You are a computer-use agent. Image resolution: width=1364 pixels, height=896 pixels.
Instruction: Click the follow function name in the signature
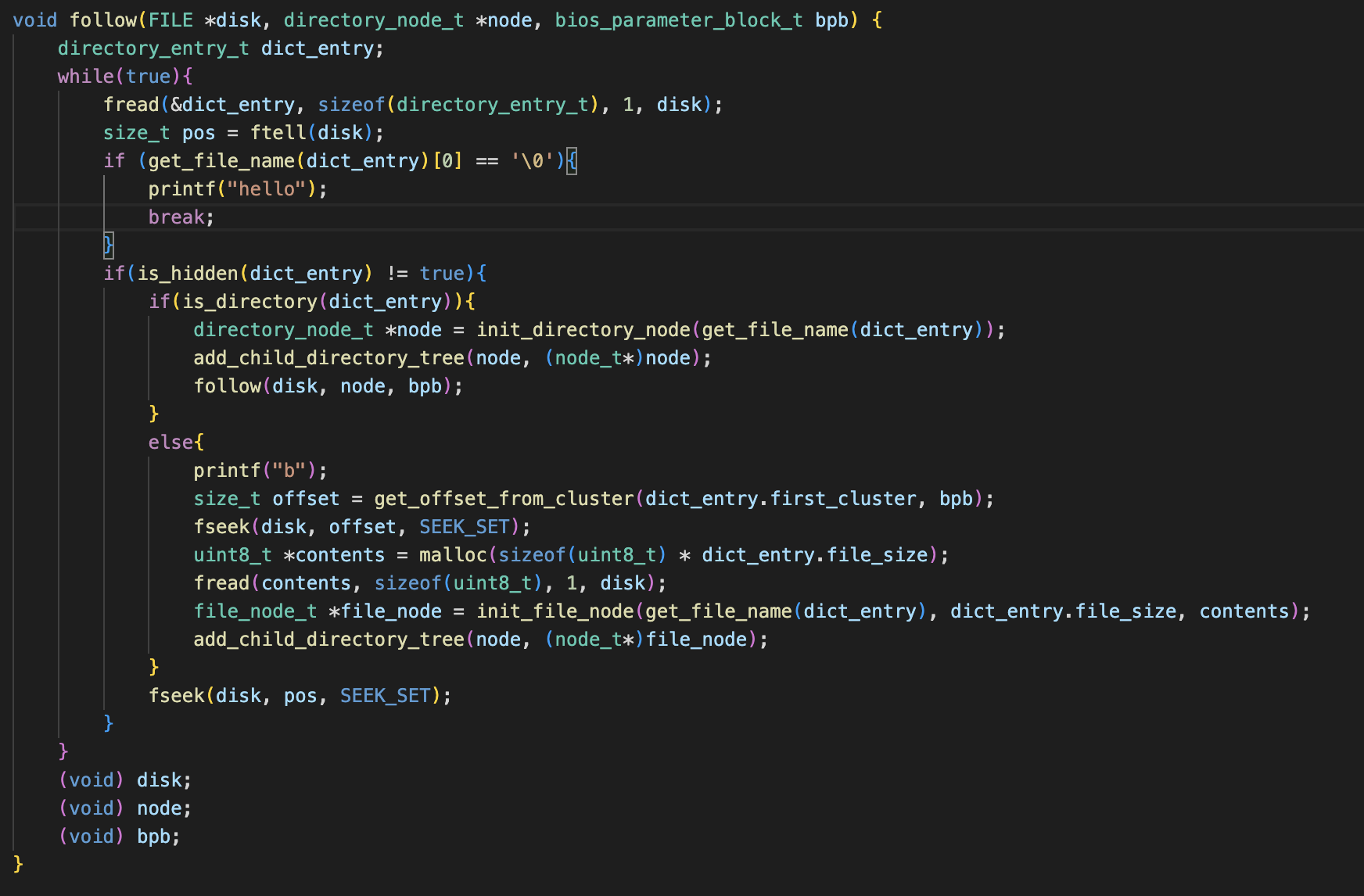pyautogui.click(x=102, y=20)
